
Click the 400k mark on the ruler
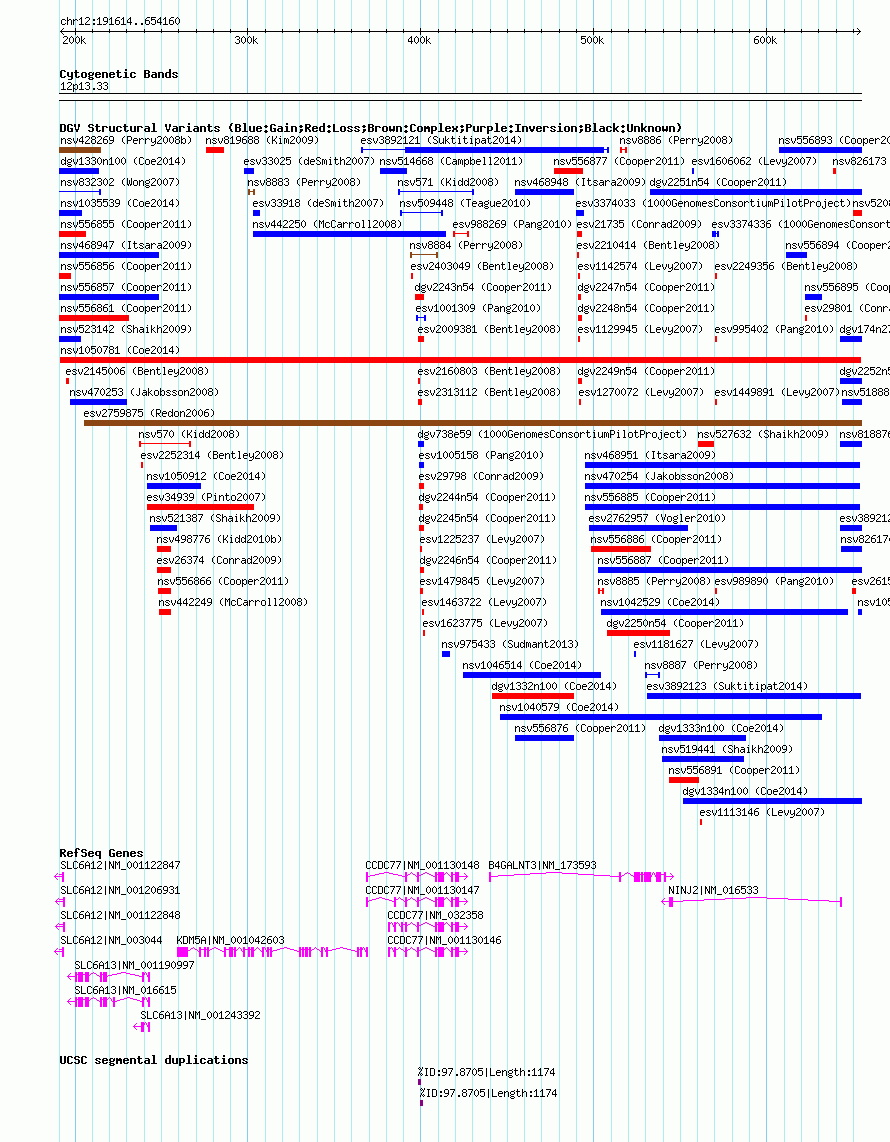pos(419,40)
